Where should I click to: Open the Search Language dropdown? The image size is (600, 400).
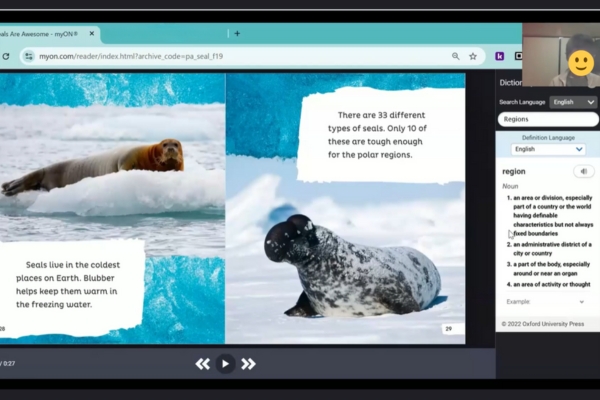point(573,102)
